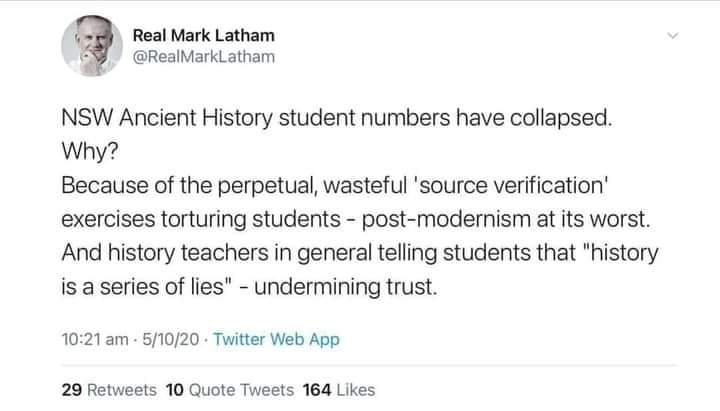Click the word "perpetual" in the tweet
The height and width of the screenshot is (411, 720).
point(275,185)
